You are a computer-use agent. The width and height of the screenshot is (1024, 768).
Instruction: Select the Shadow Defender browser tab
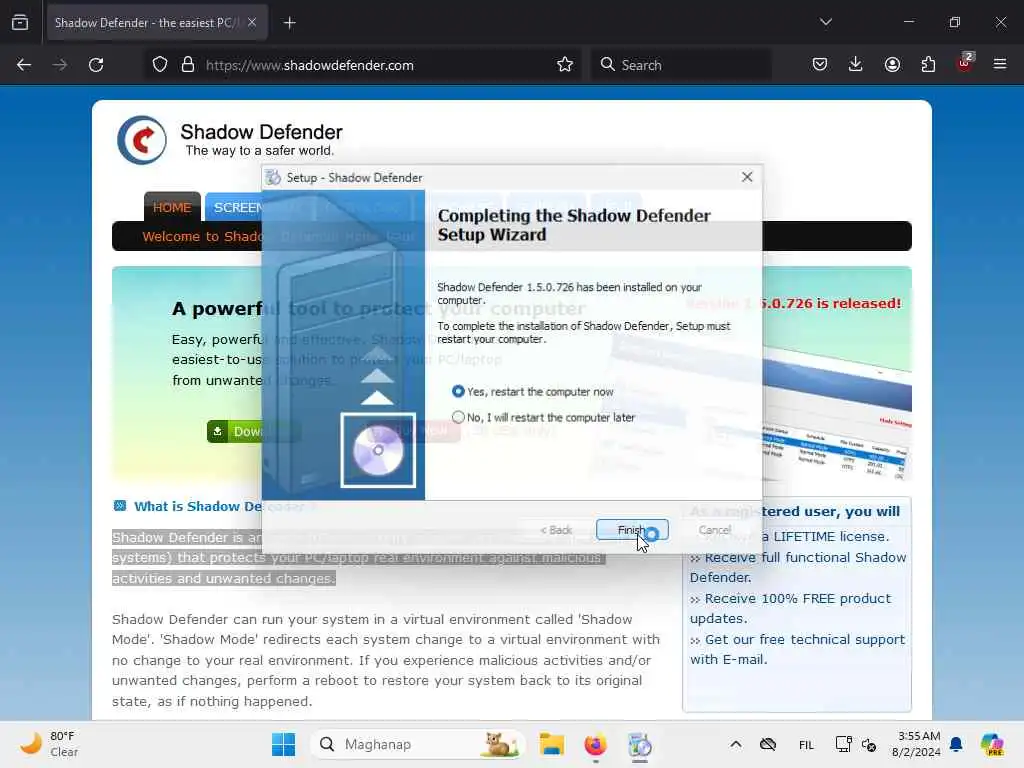[x=157, y=22]
